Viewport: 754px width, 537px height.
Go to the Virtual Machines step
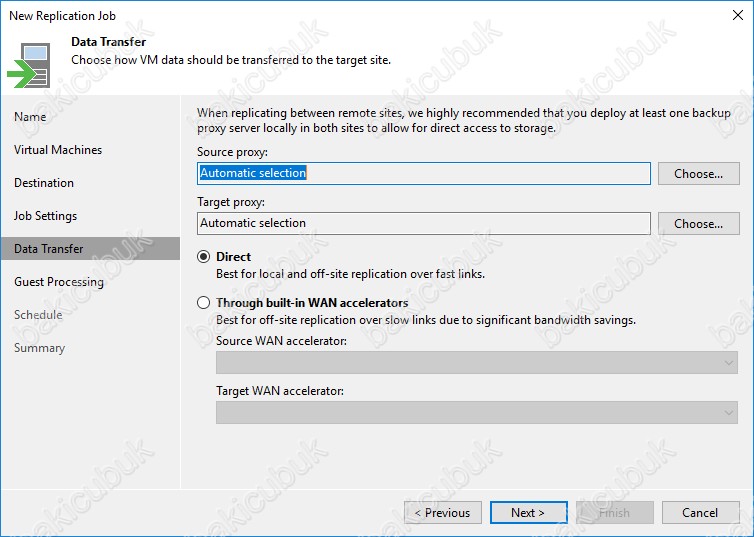pyautogui.click(x=58, y=150)
